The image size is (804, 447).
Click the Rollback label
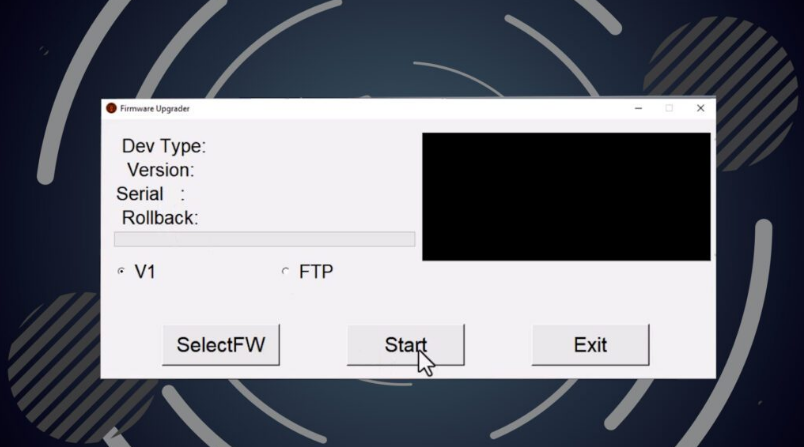tap(160, 218)
